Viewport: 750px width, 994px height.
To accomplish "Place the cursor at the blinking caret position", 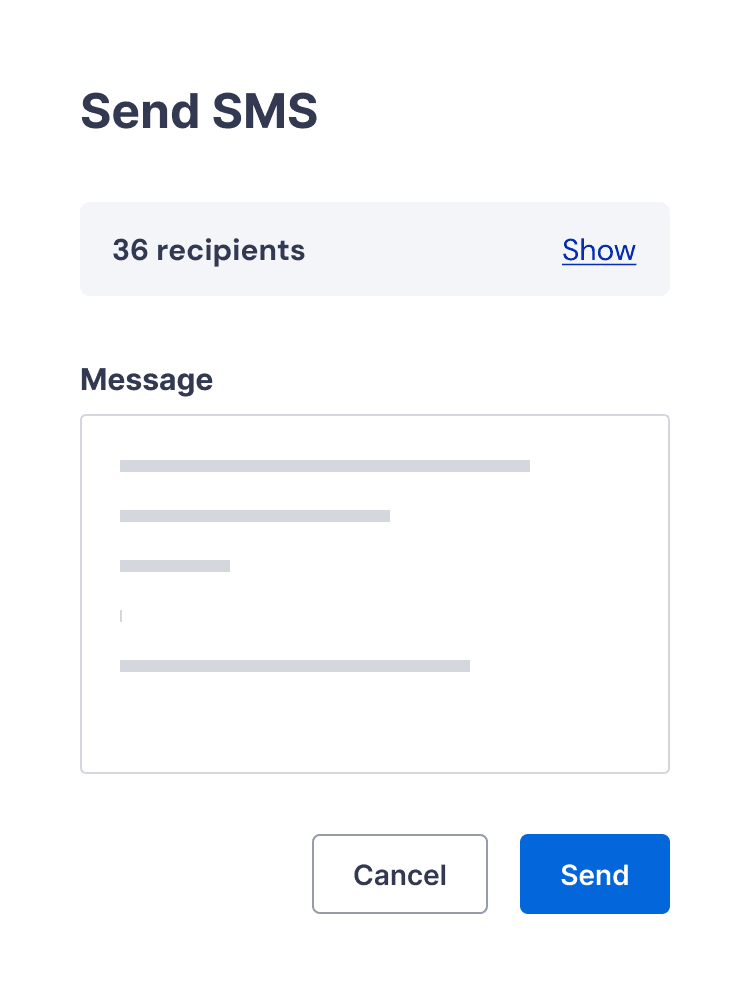I will [x=121, y=616].
